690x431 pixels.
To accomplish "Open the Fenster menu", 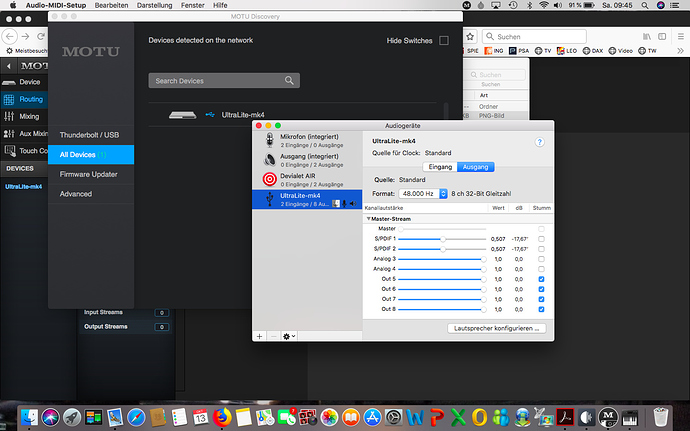I will point(192,5).
